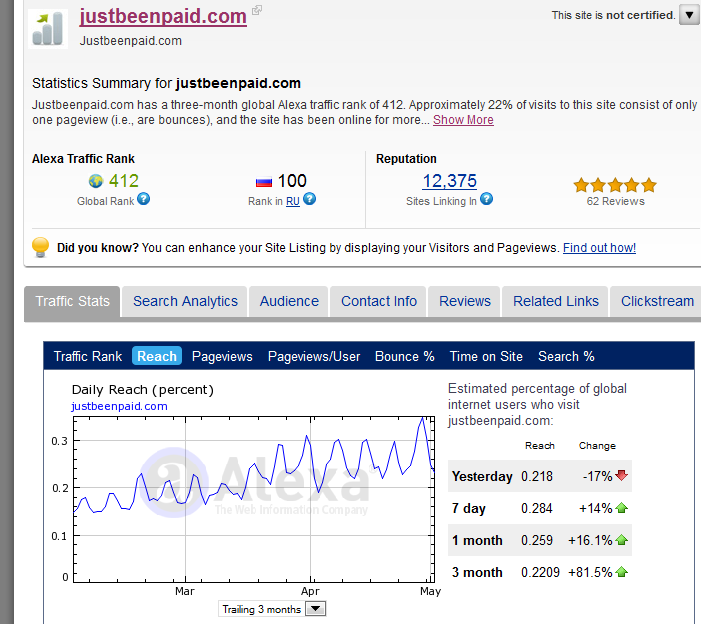Click the Find out how! link
Viewport: 701px width, 624px height.
[599, 248]
